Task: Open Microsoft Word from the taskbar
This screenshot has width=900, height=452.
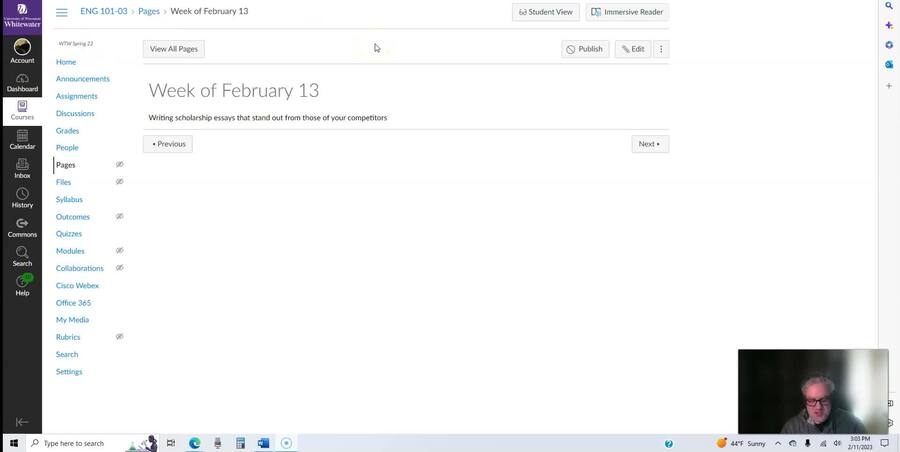Action: coord(263,443)
